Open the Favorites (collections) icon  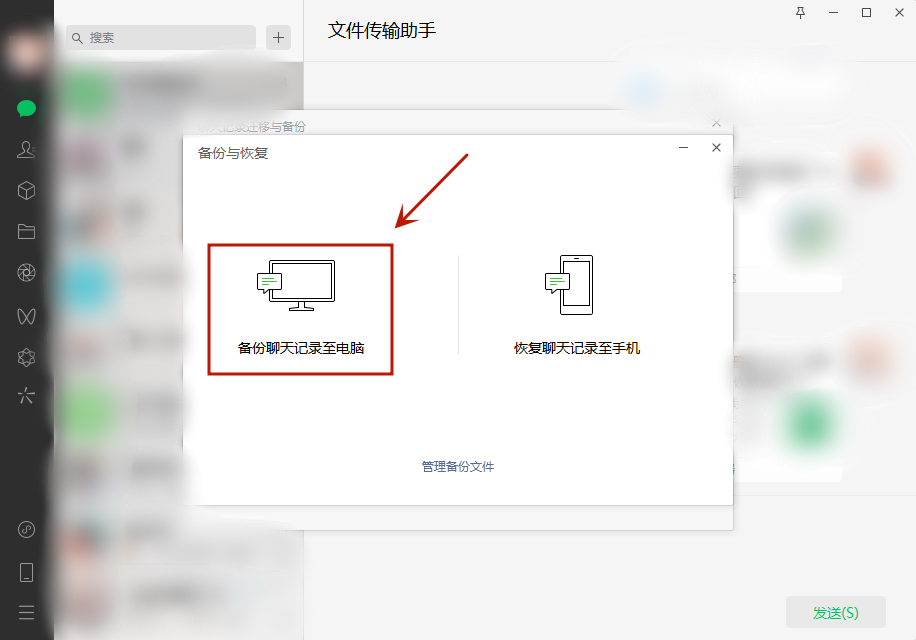(x=27, y=190)
